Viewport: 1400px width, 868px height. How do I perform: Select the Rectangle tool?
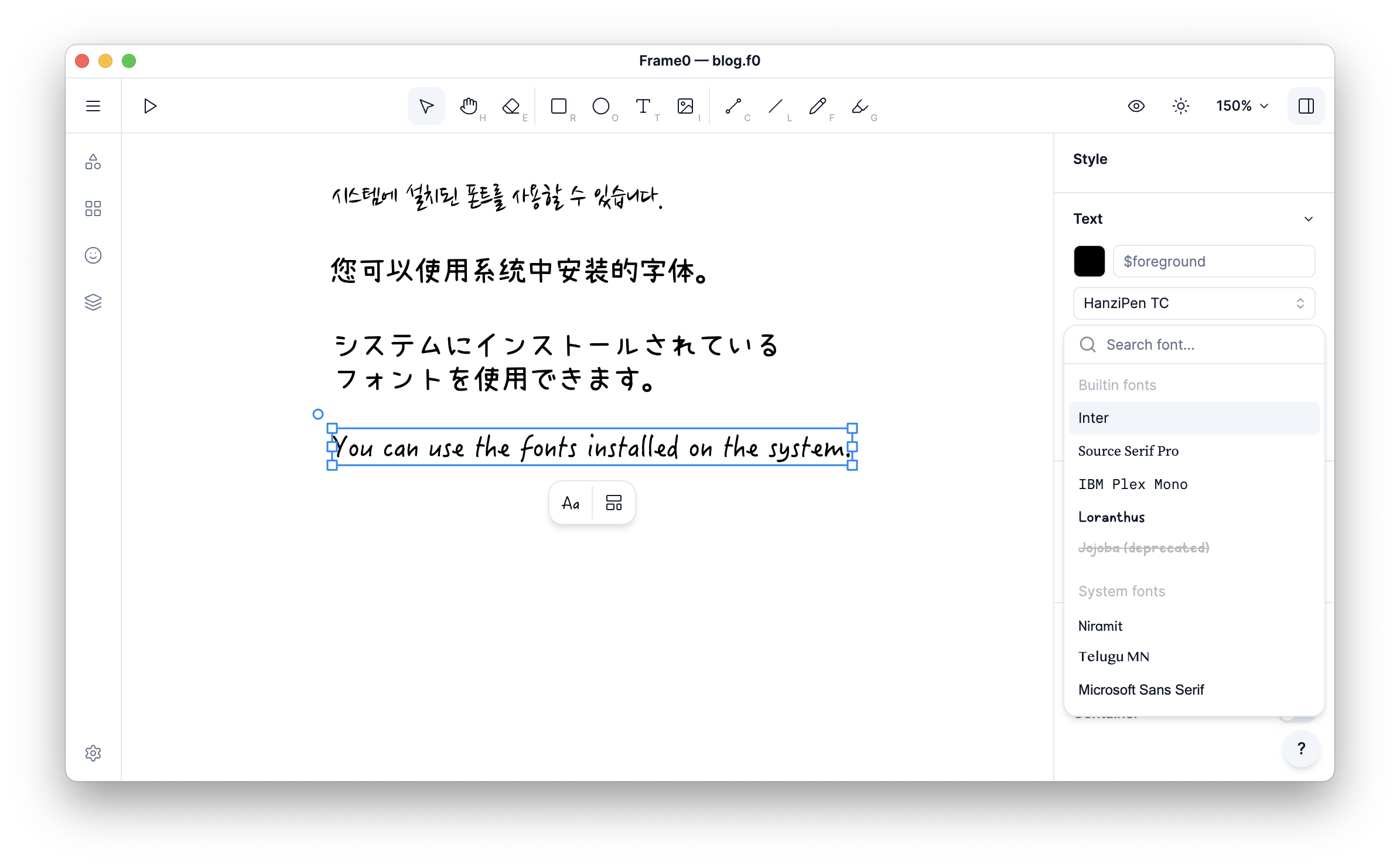(559, 106)
